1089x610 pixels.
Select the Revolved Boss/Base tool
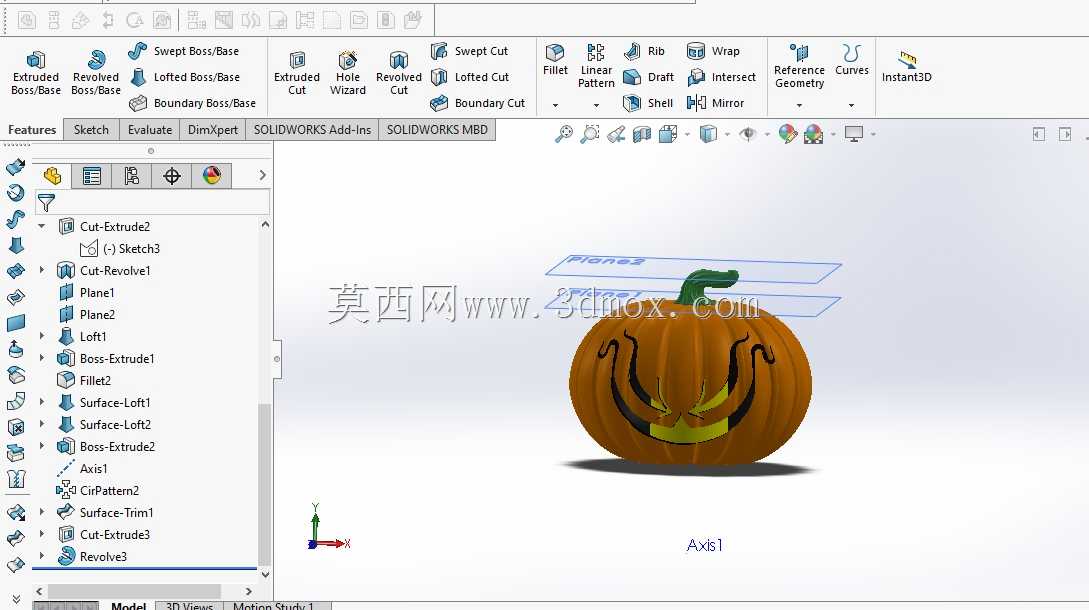(x=96, y=72)
